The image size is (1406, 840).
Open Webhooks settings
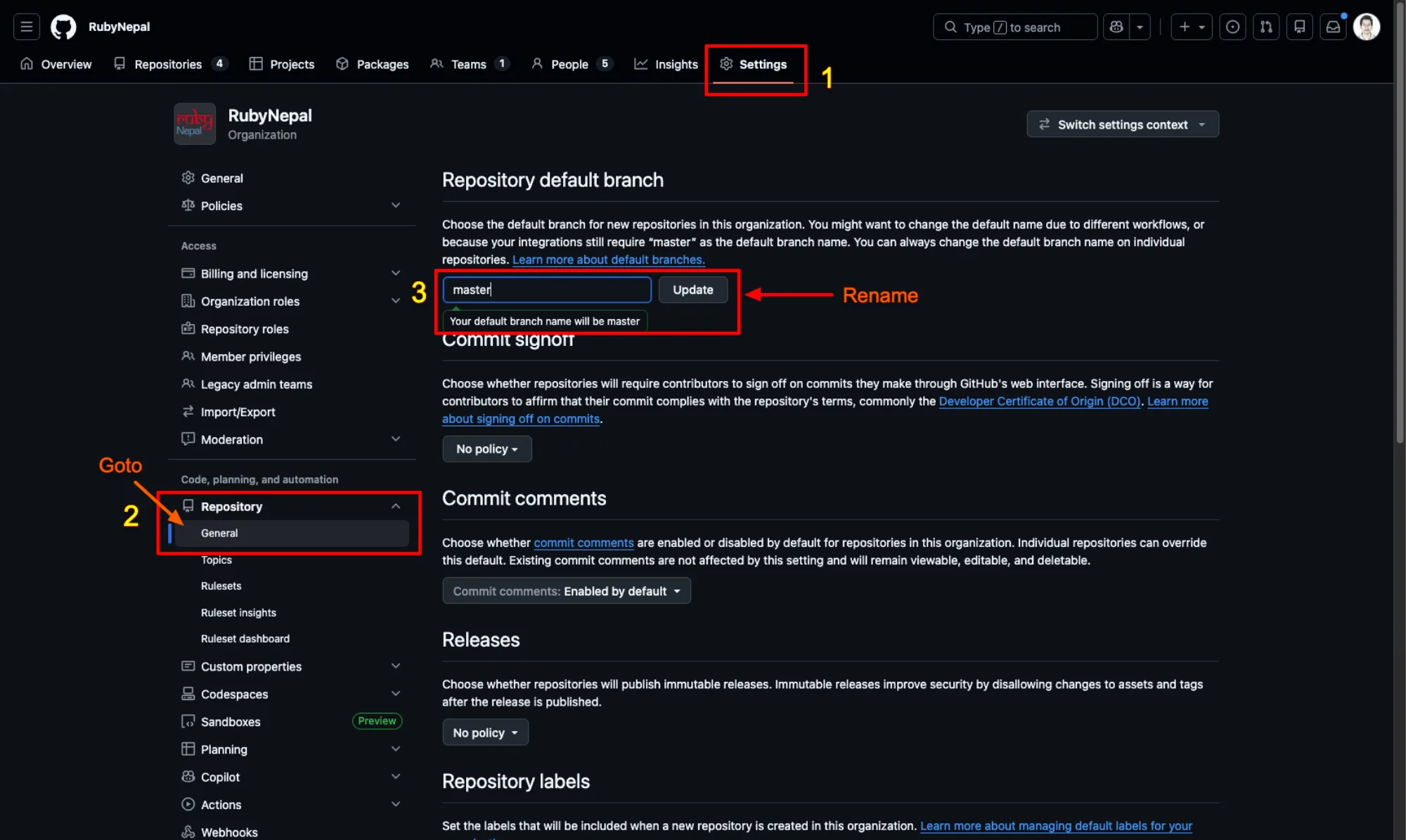point(292,832)
